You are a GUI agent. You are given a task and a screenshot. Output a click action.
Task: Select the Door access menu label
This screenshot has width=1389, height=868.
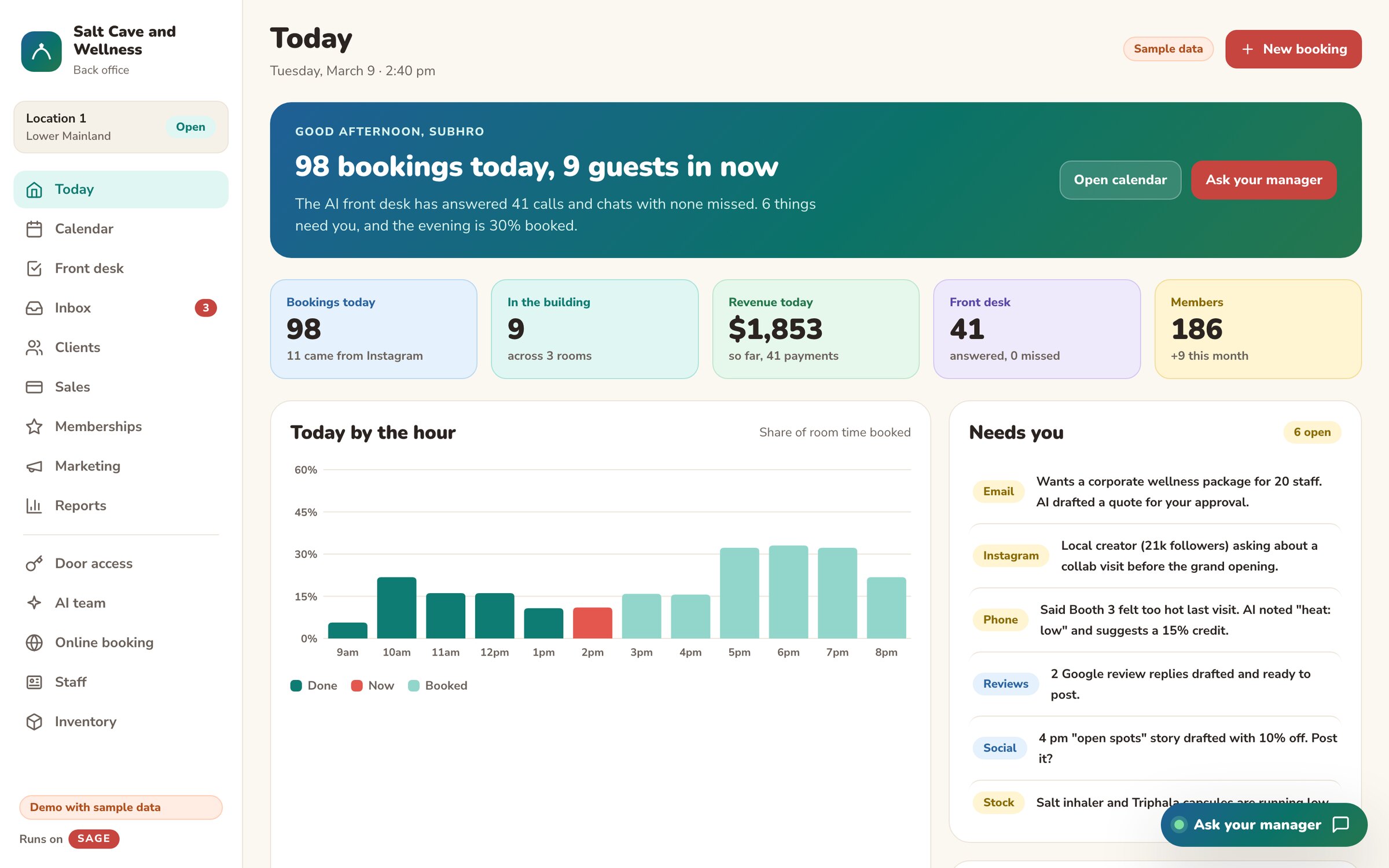coord(94,563)
